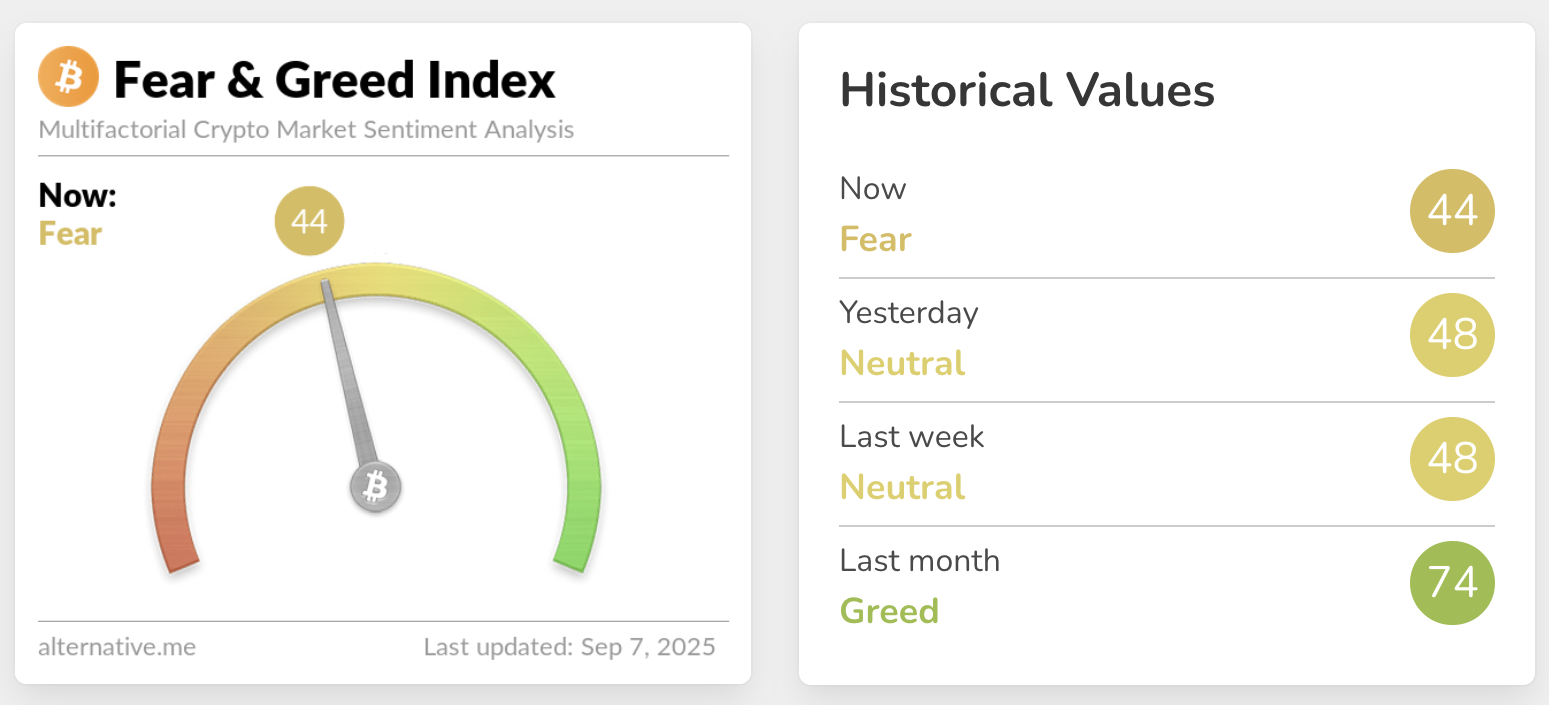Click the Last week 48 value circle
The width and height of the screenshot is (1549, 705).
pos(1452,459)
